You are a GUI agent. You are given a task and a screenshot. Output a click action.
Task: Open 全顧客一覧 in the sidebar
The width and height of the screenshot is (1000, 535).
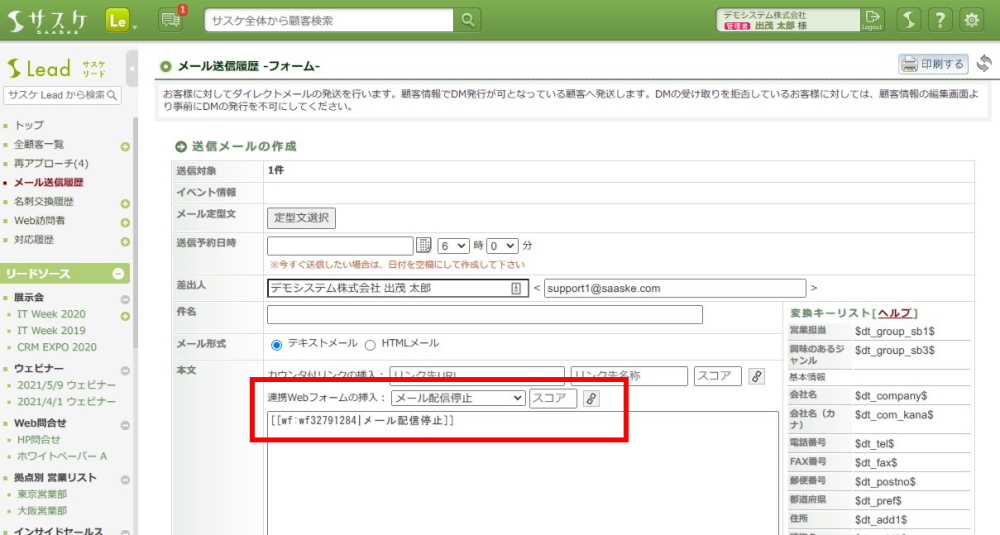click(40, 145)
